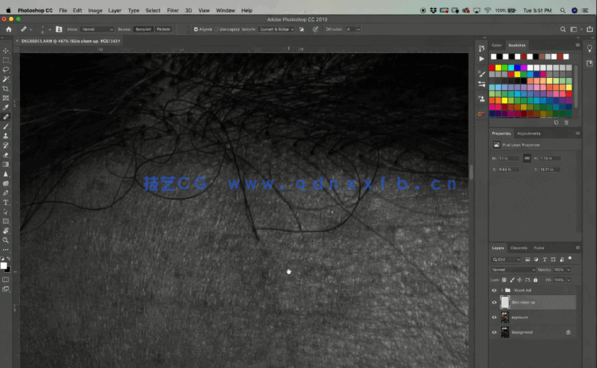Select the Gradient tool
Image resolution: width=597 pixels, height=368 pixels.
click(x=6, y=164)
